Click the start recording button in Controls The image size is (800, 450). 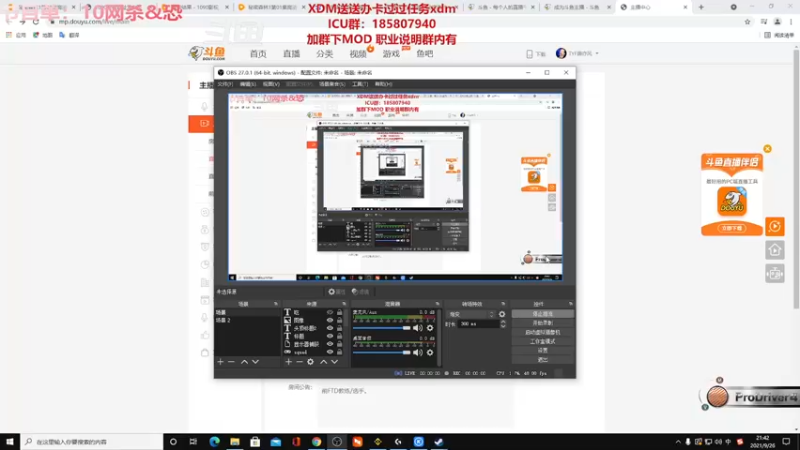[x=542, y=323]
